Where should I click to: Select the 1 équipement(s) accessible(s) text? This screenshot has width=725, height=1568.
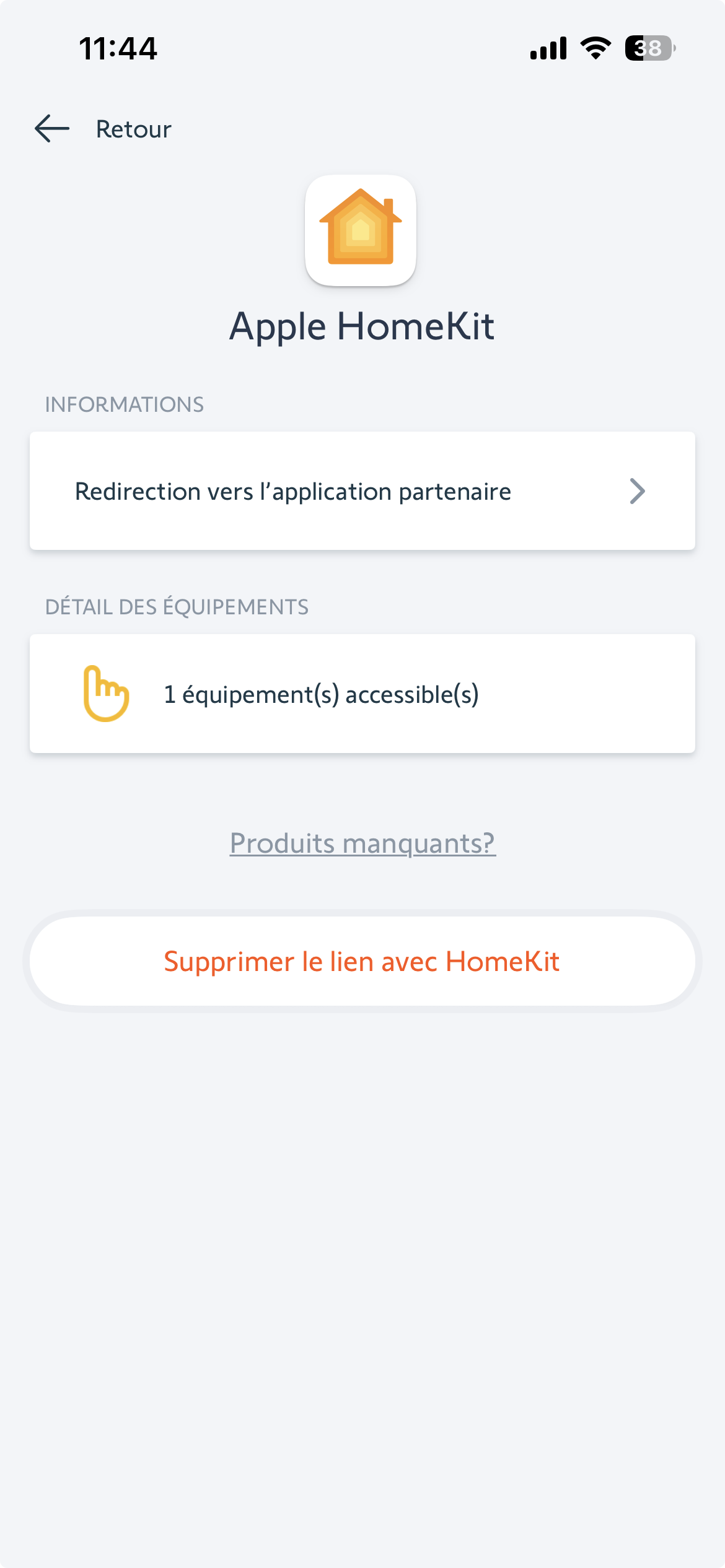(x=321, y=694)
